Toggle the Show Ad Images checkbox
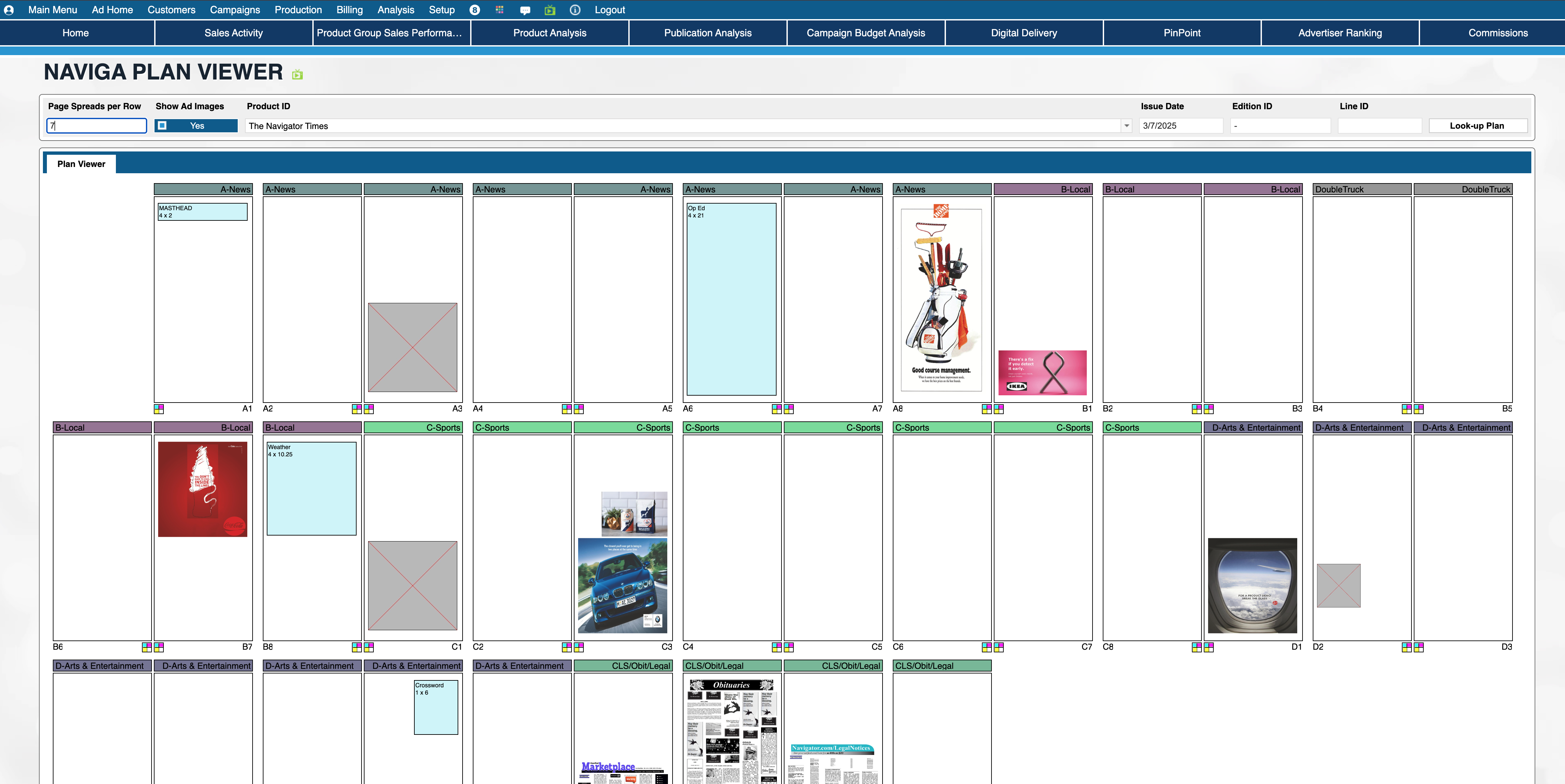The height and width of the screenshot is (784, 1565). (162, 126)
